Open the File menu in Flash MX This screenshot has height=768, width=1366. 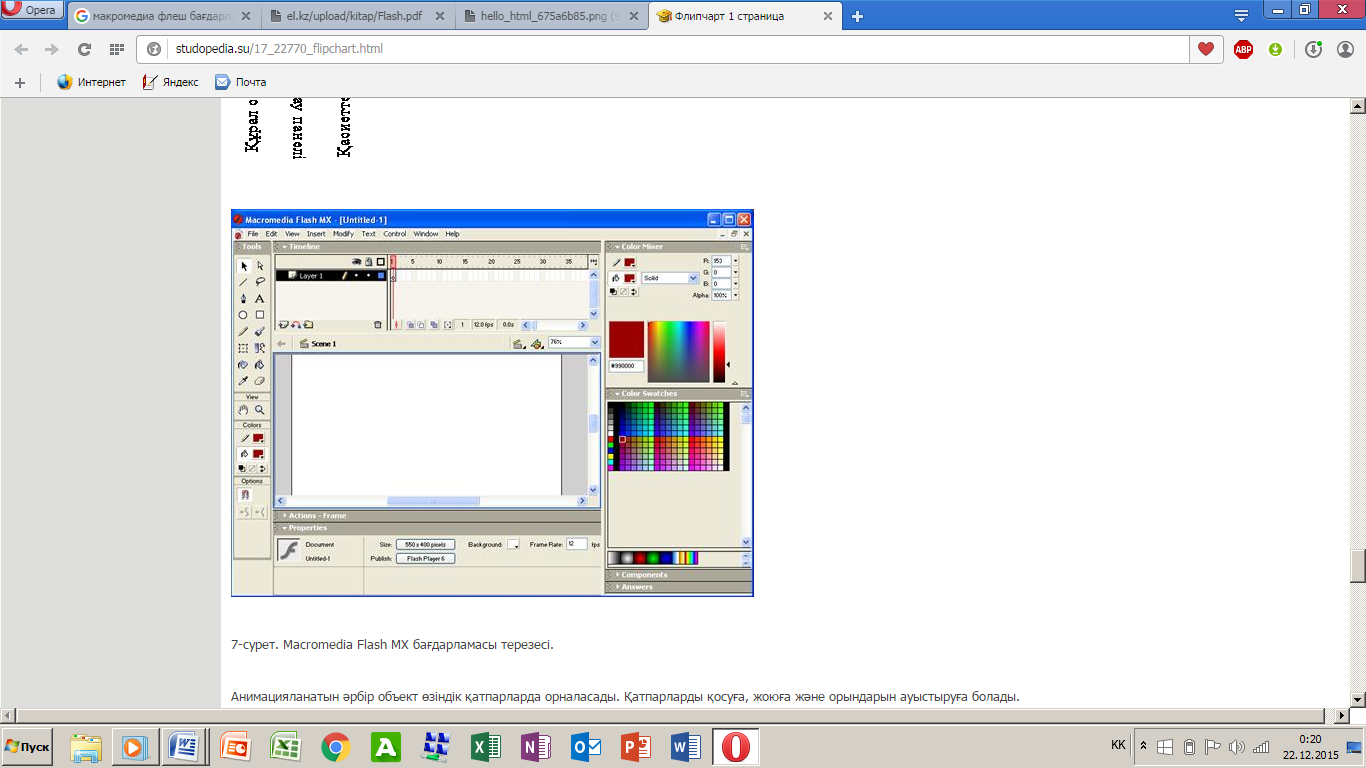253,234
